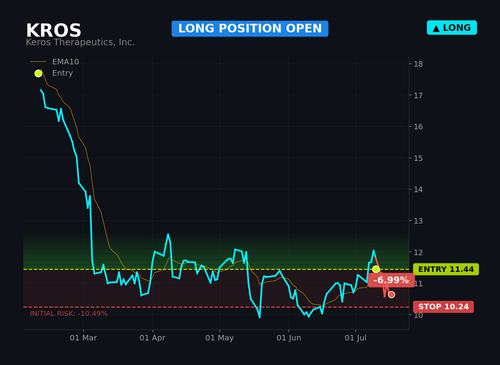
Task: Click the 13 price axis label
Action: pos(418,221)
